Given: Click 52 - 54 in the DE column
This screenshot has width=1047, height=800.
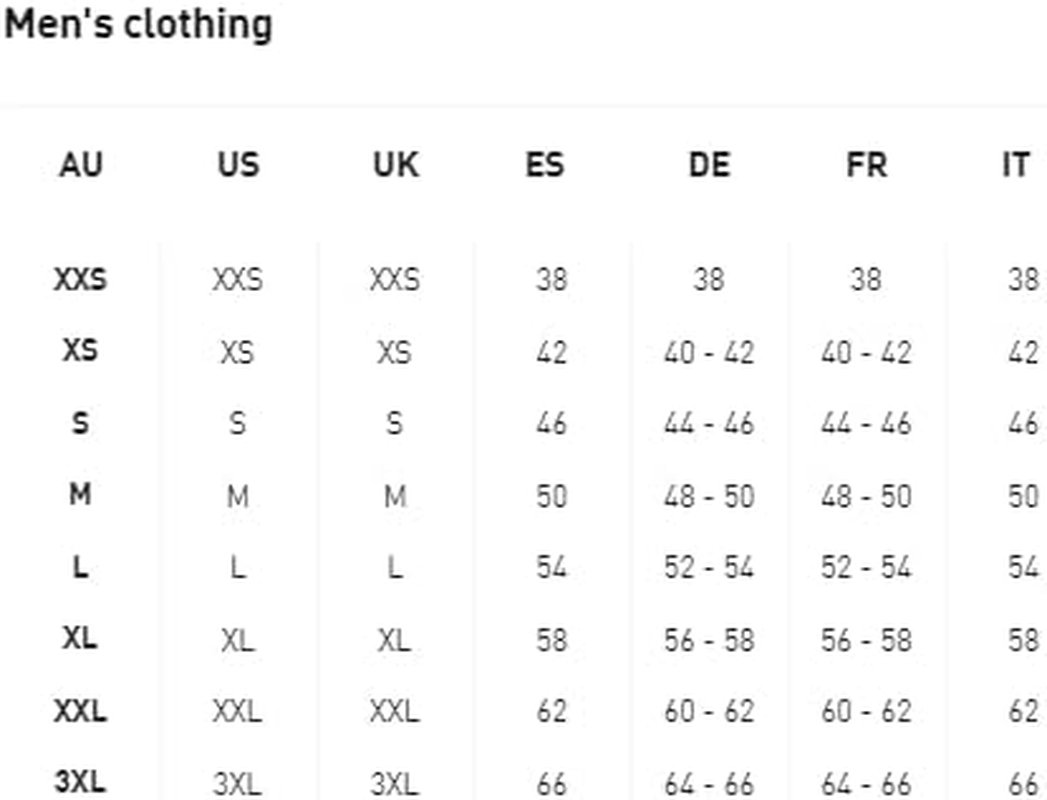Looking at the screenshot, I should (x=709, y=568).
